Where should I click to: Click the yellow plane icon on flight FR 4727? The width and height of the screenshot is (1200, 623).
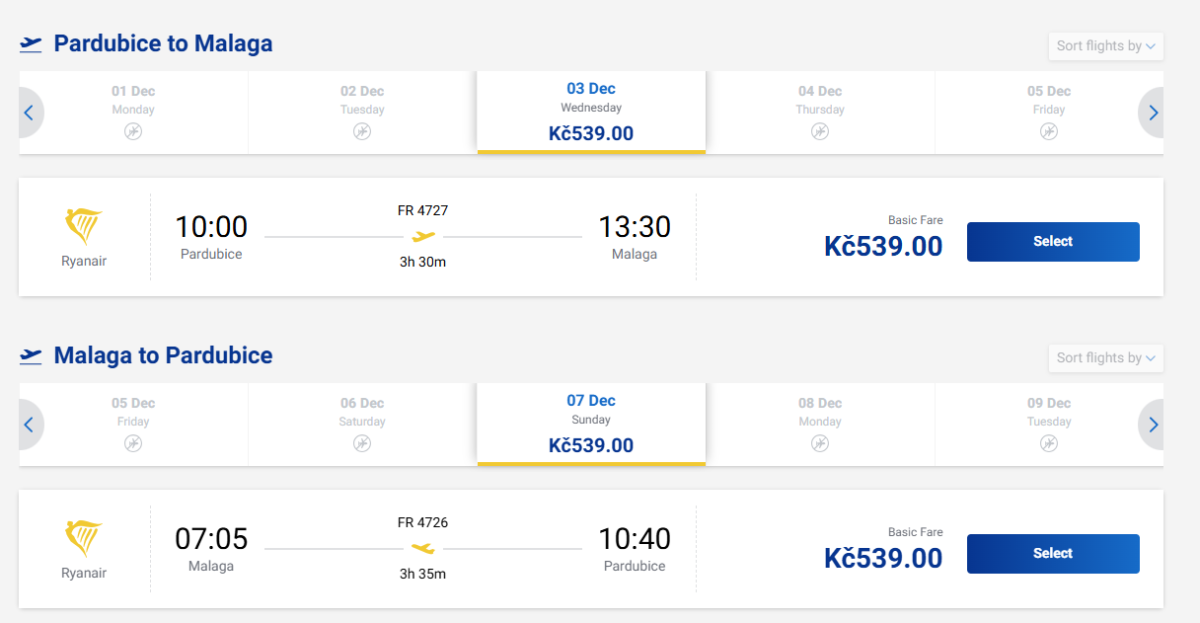(x=424, y=237)
